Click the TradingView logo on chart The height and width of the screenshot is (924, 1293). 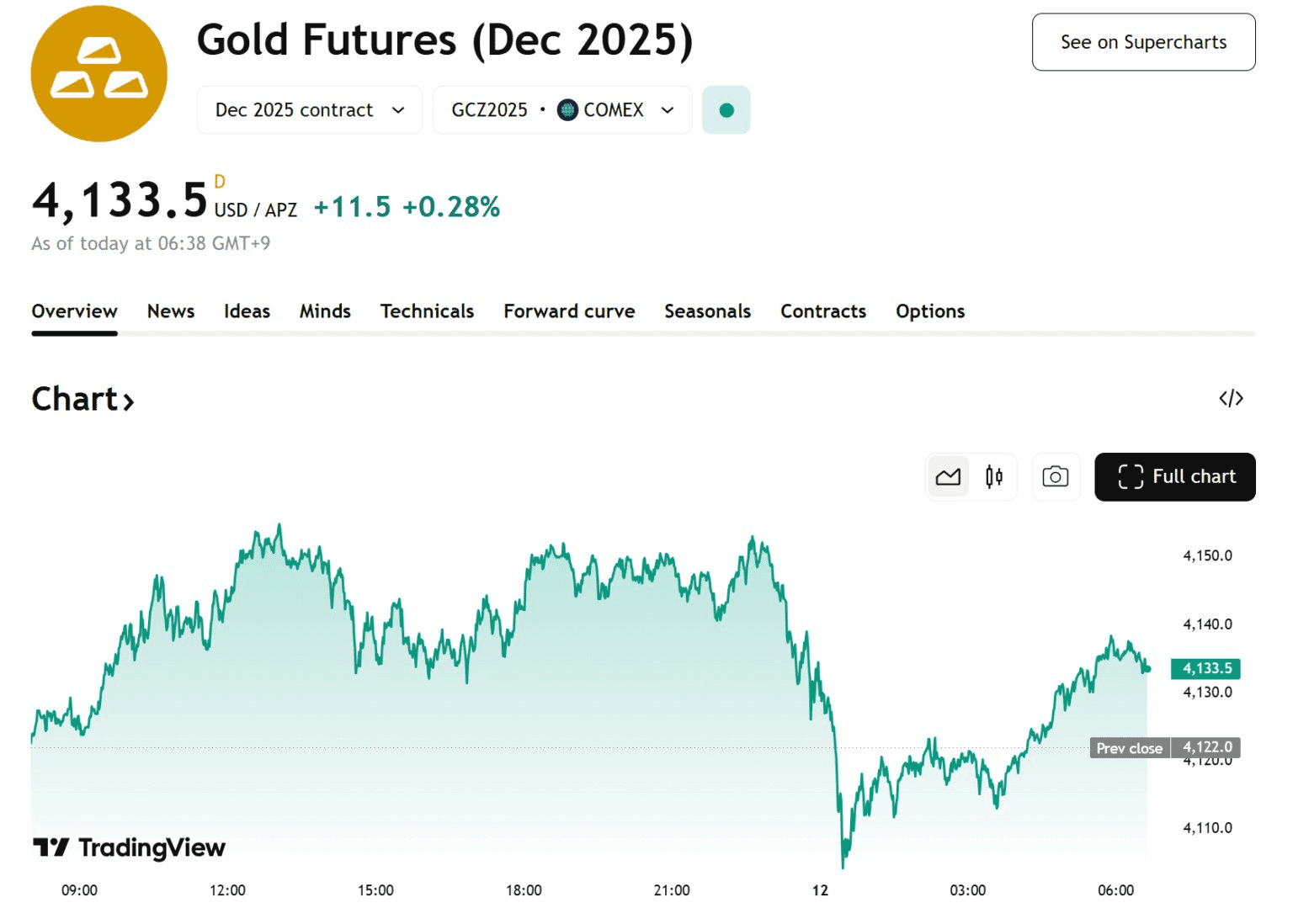click(x=130, y=847)
